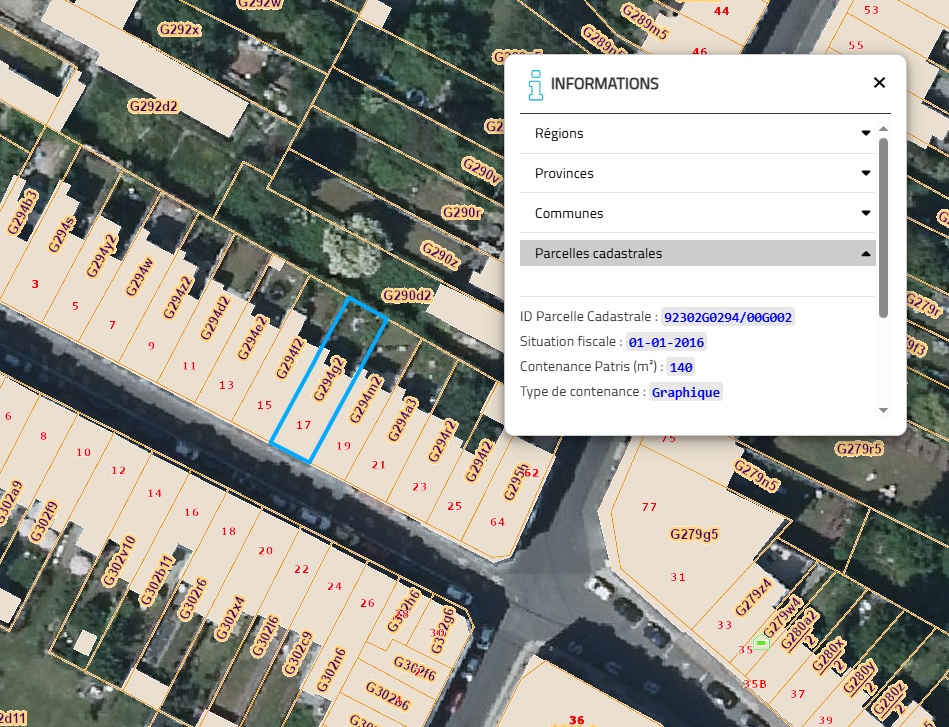Image resolution: width=949 pixels, height=727 pixels.
Task: Click the building numbered 77
Action: pos(650,507)
